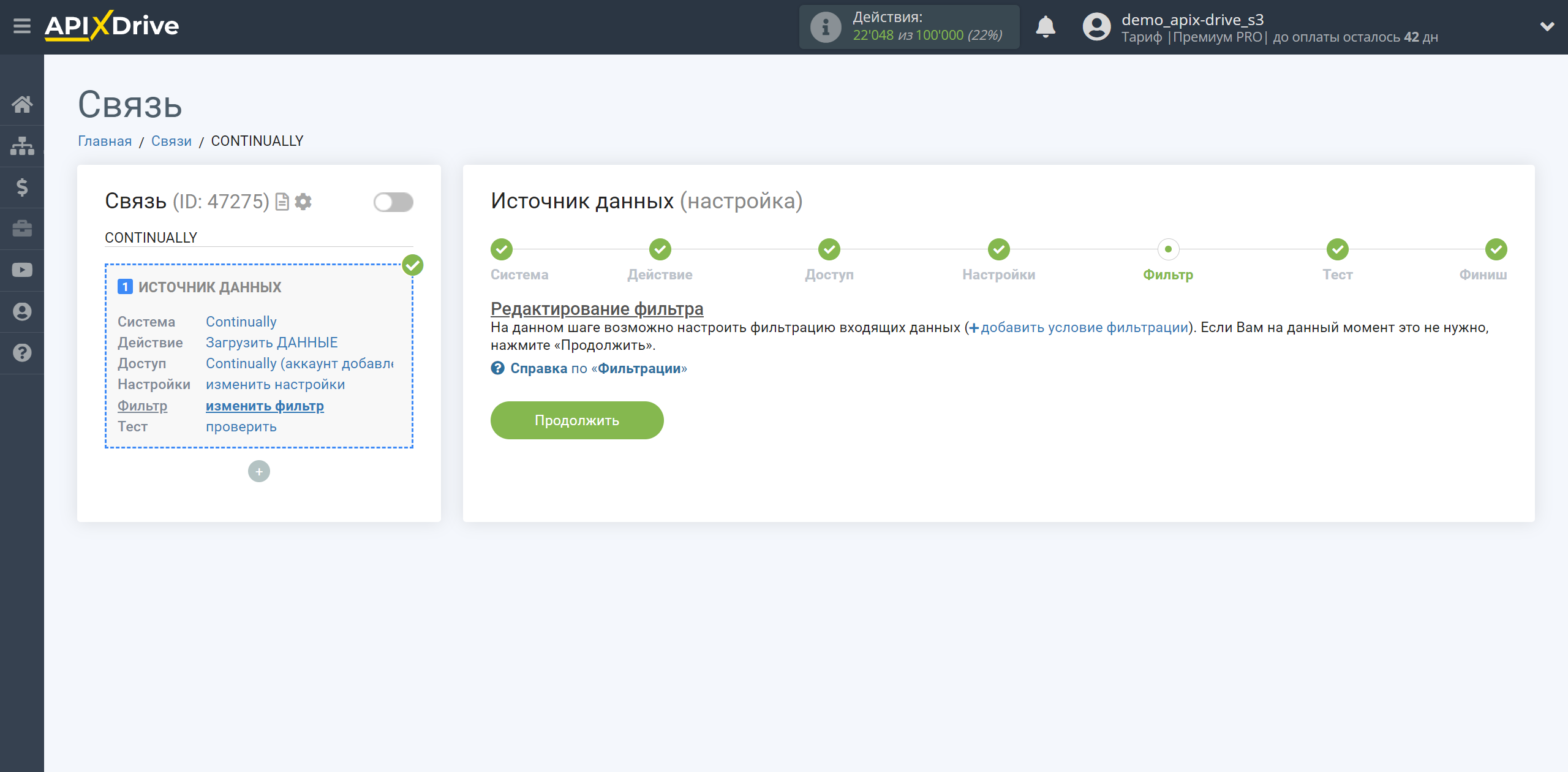Viewport: 1568px width, 772px height.
Task: Click Справка по Фильтрации help link
Action: click(x=589, y=370)
